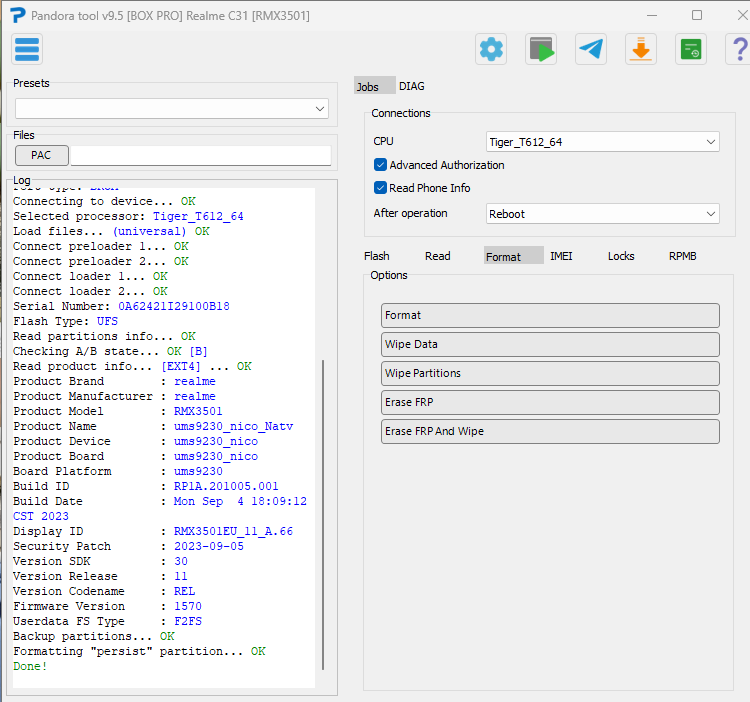Viewport: 750px width, 702px height.
Task: Switch to the IMEI tab
Action: click(561, 256)
